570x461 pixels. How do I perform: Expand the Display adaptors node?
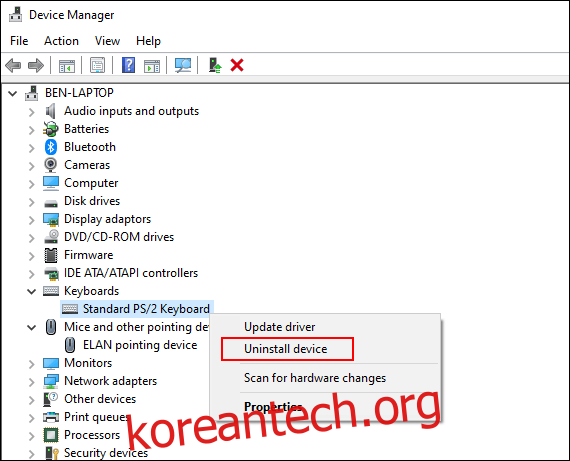(x=32, y=220)
